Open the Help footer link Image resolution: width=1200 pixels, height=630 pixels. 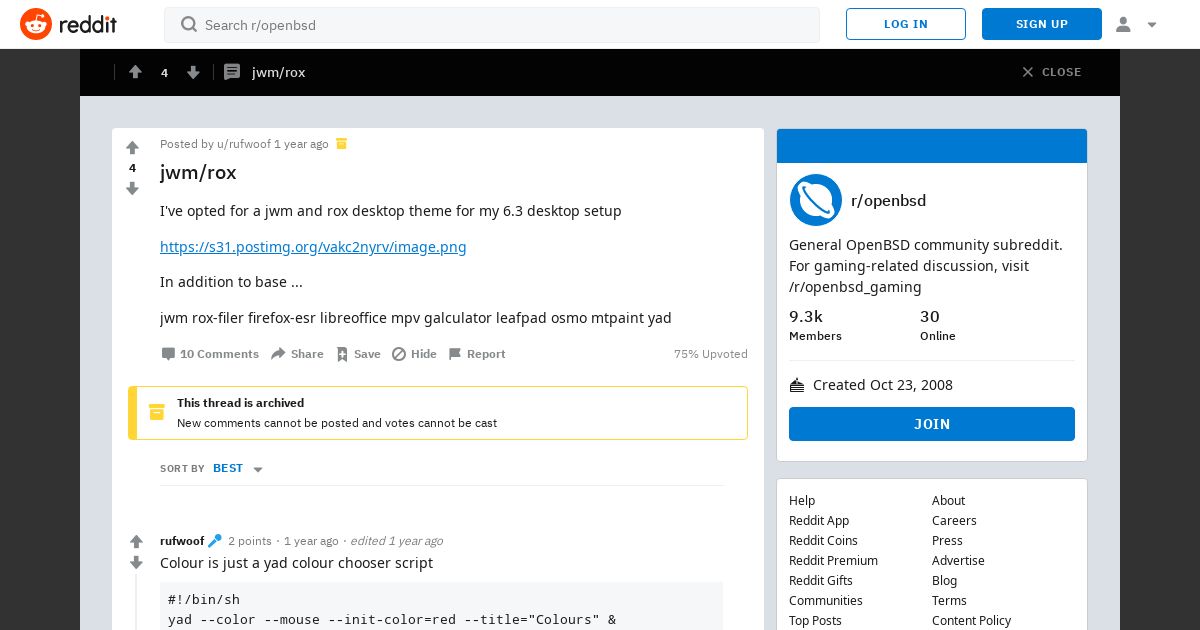[802, 501]
